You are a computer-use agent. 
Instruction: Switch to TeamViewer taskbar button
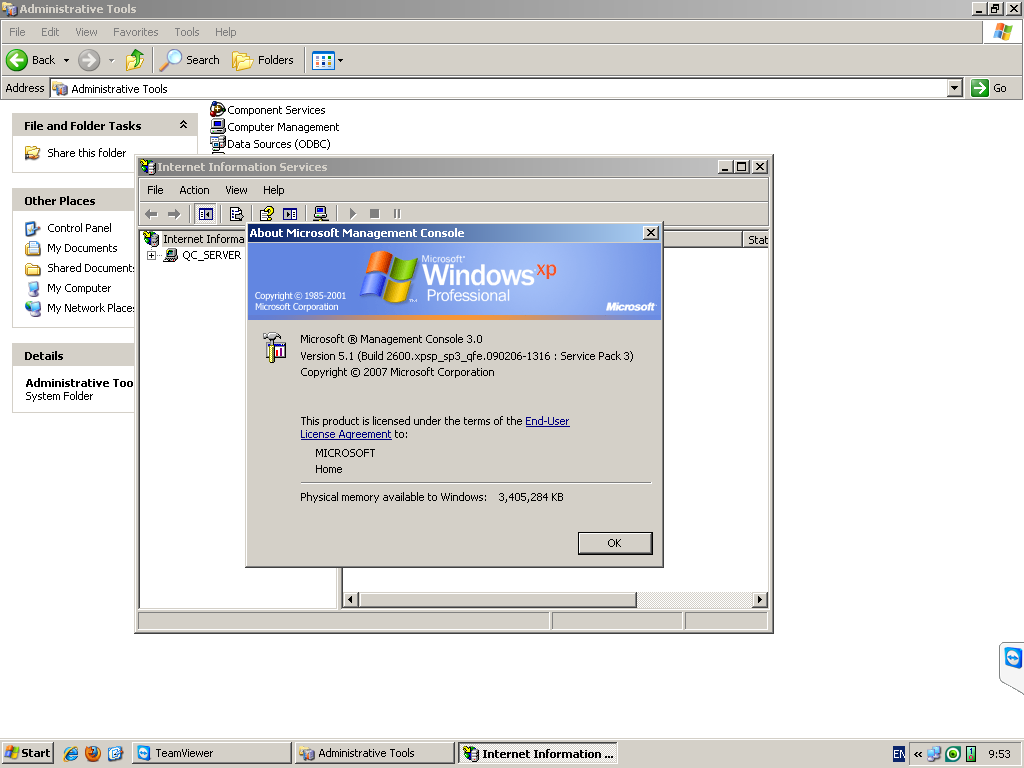212,753
